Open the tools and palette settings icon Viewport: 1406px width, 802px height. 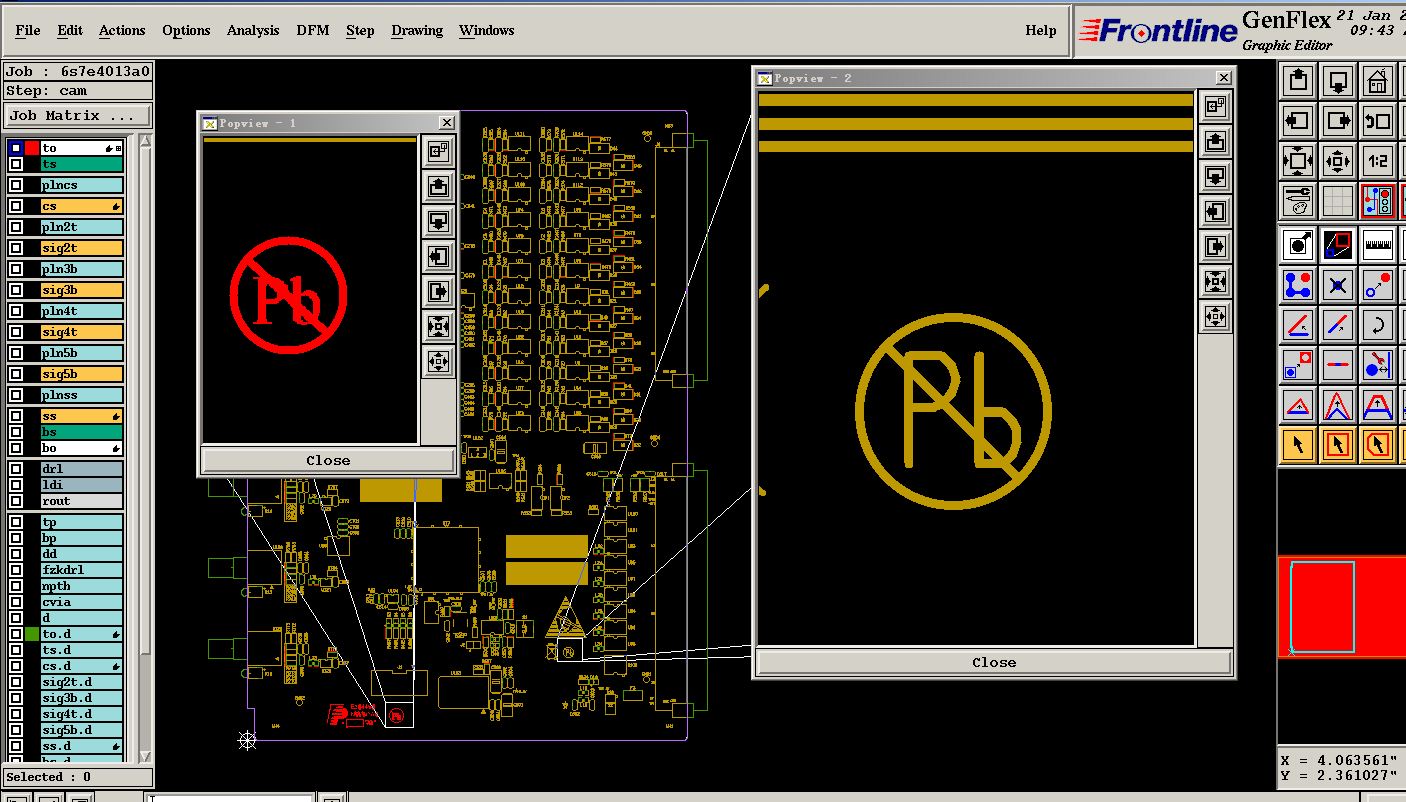[1298, 201]
